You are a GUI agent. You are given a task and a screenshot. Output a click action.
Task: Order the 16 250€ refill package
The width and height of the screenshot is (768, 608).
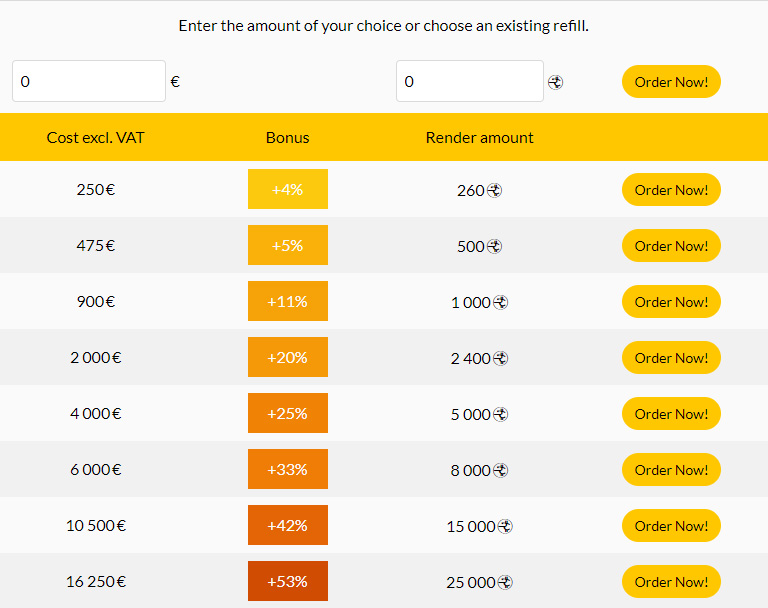(671, 582)
